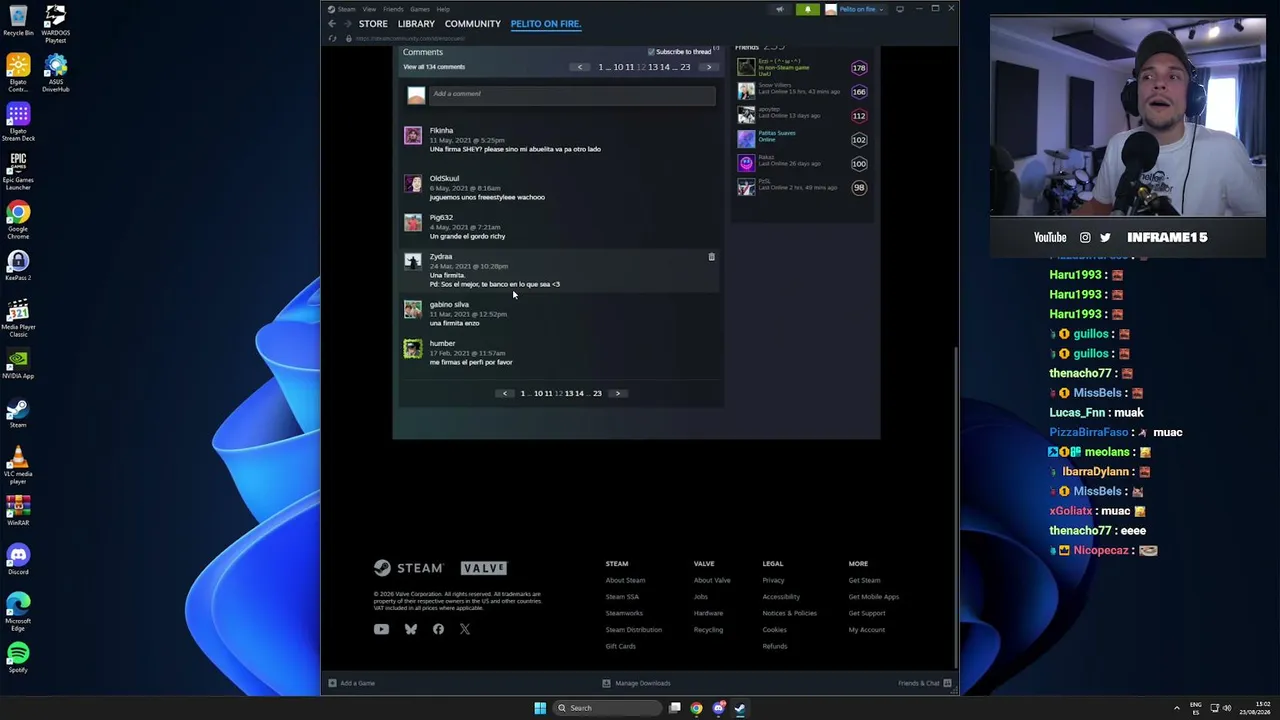Click View all 134 comments link

(x=434, y=67)
